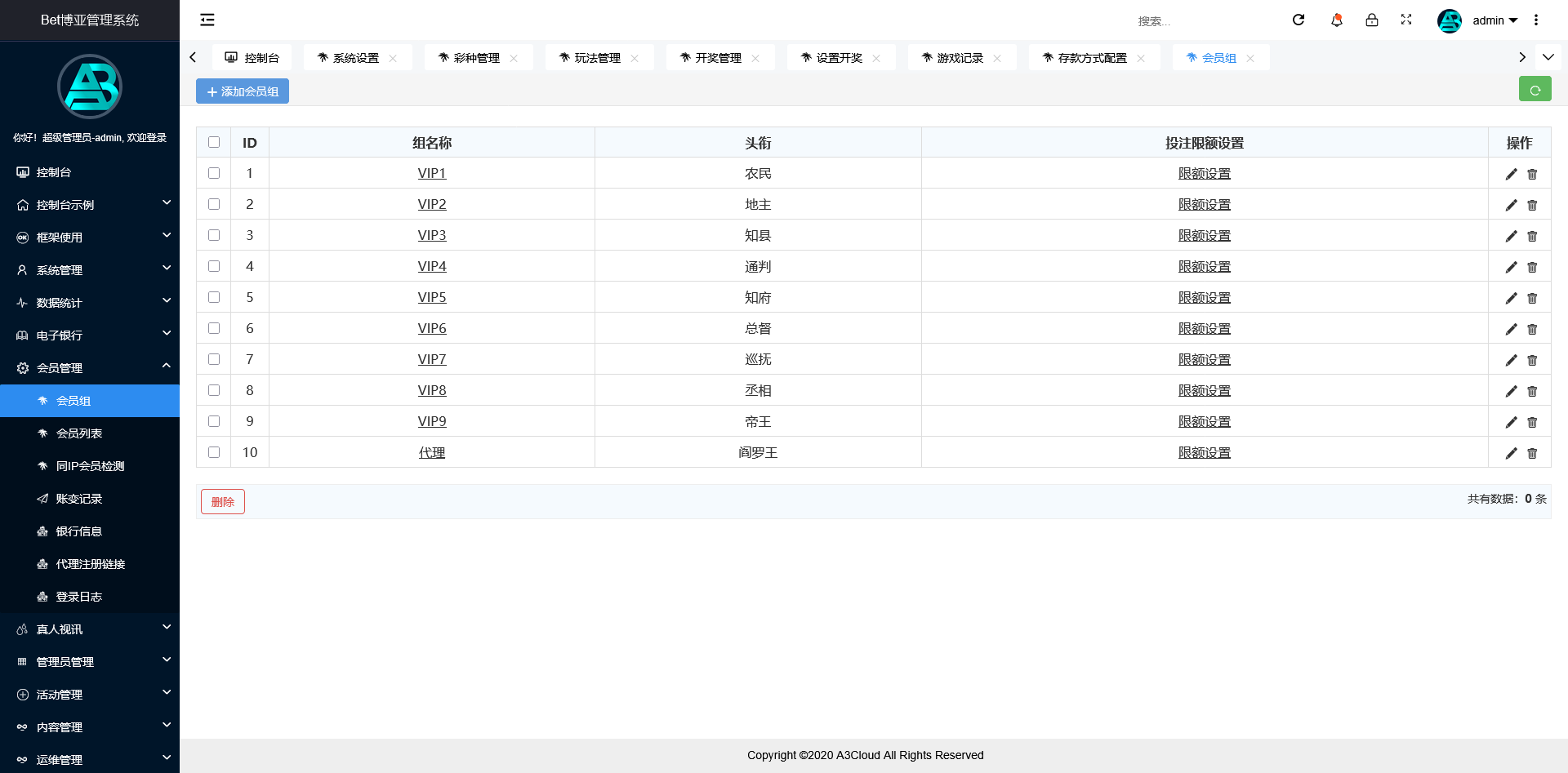Viewport: 1568px width, 773px height.
Task: Close the 会员组 tab
Action: (1250, 58)
